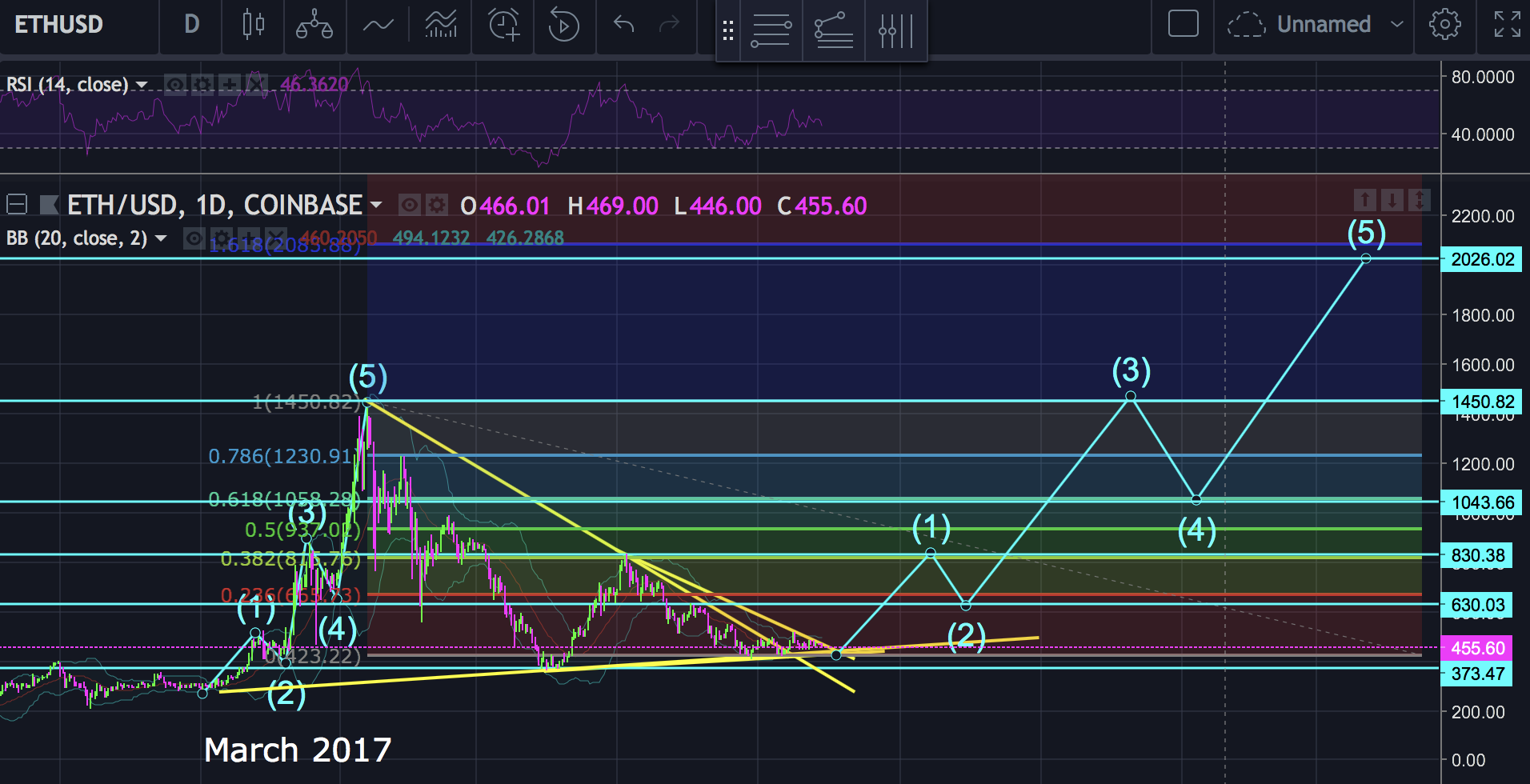Grab the floating toolbar drag handle
This screenshot has height=784, width=1530.
pos(728,31)
